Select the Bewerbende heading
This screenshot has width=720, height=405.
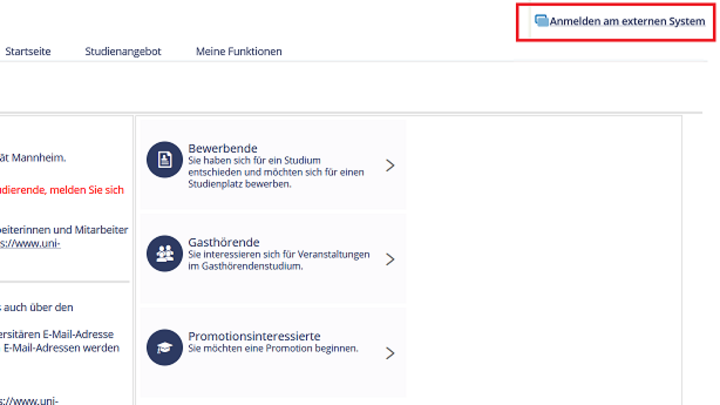tap(223, 148)
